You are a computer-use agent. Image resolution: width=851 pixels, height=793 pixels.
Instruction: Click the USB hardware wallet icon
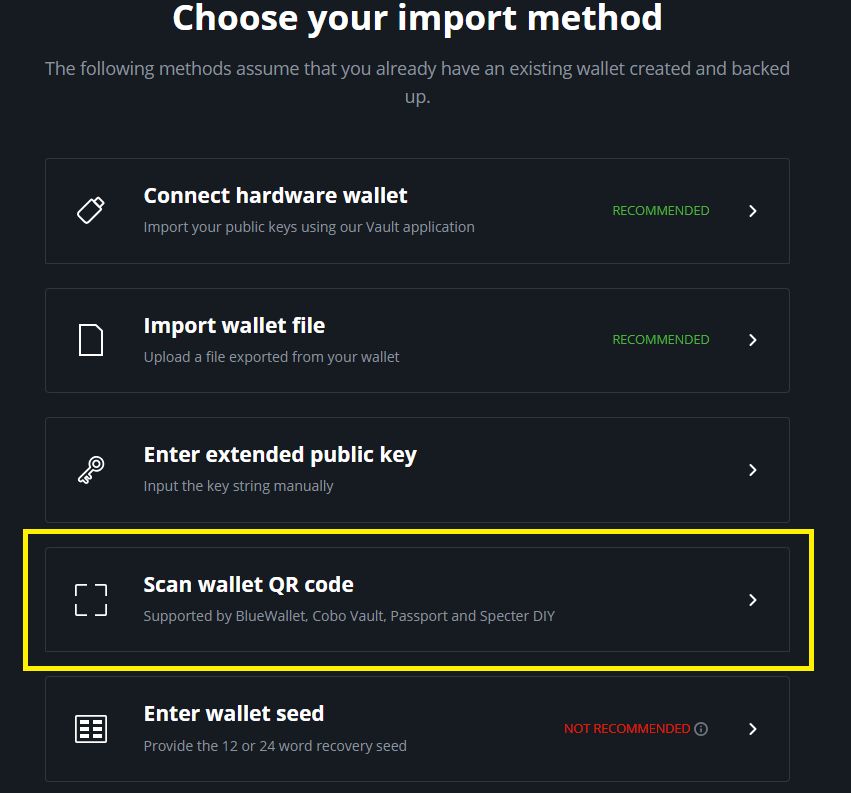tap(91, 210)
